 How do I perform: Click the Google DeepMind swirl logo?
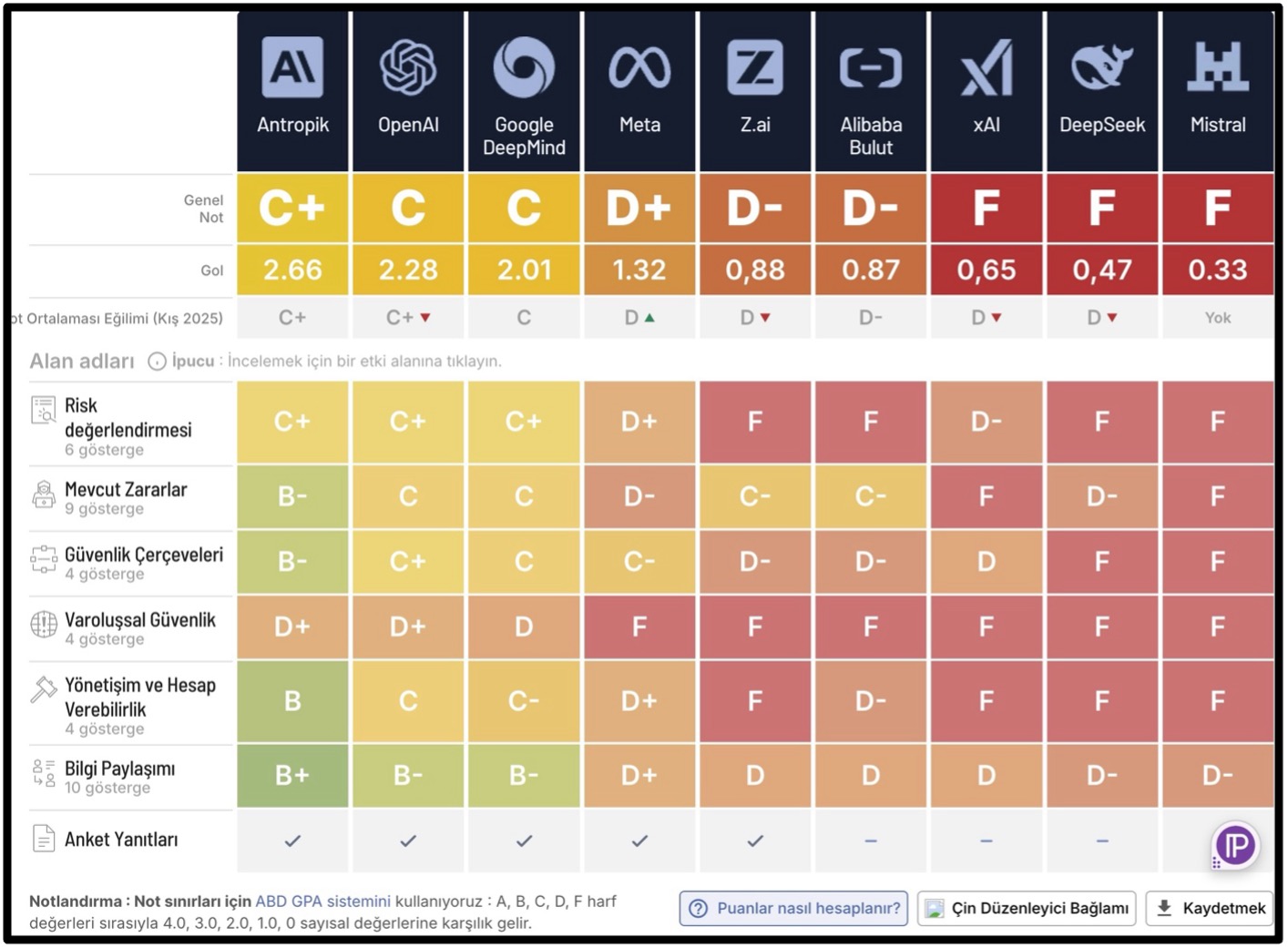(524, 67)
